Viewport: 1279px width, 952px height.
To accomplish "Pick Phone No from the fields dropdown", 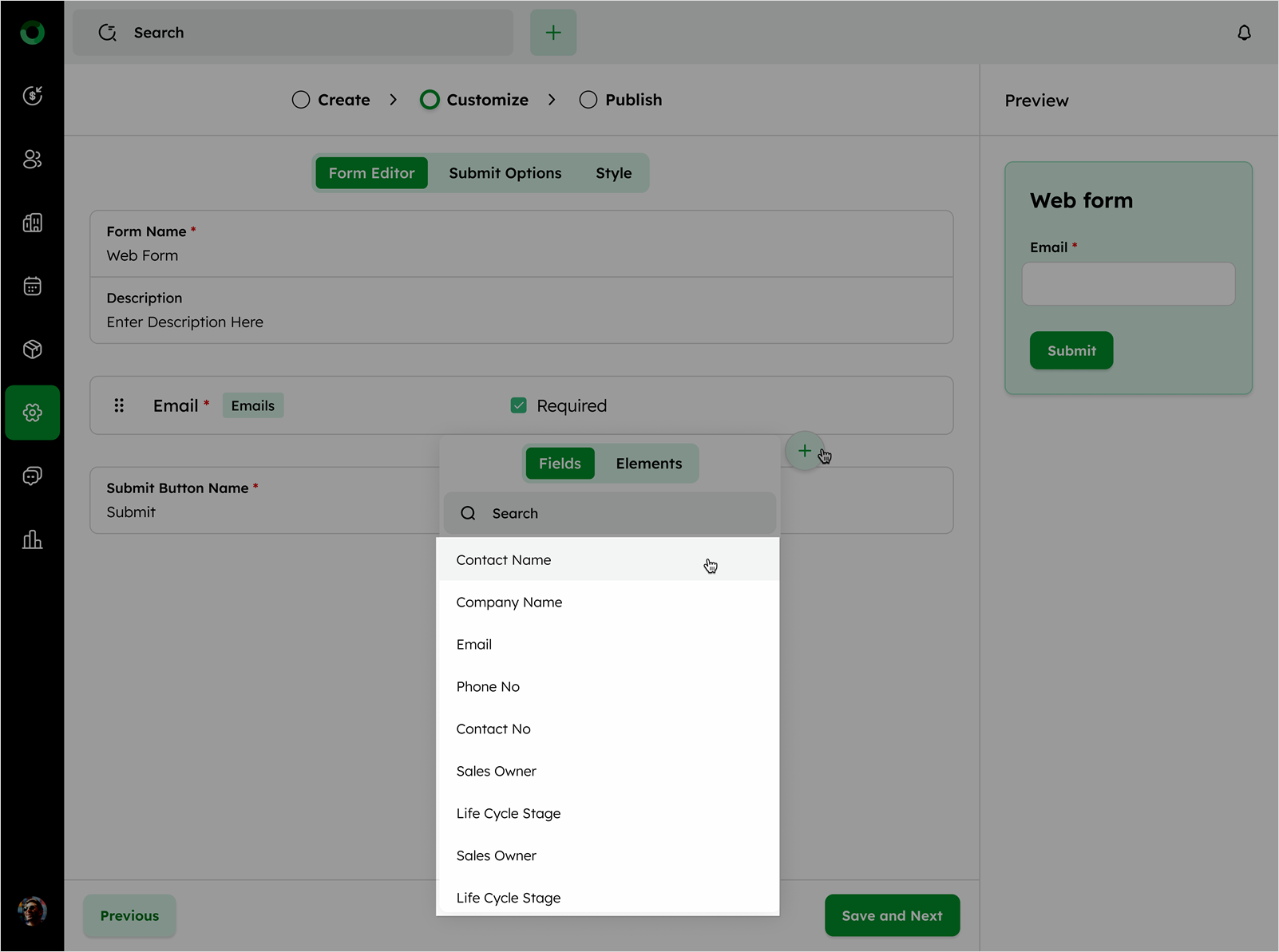I will tap(488, 687).
